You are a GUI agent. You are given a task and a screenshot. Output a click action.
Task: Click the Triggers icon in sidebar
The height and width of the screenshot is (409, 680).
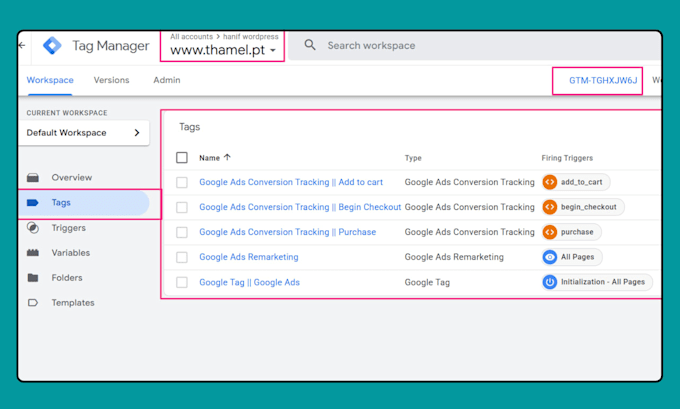pos(33,228)
